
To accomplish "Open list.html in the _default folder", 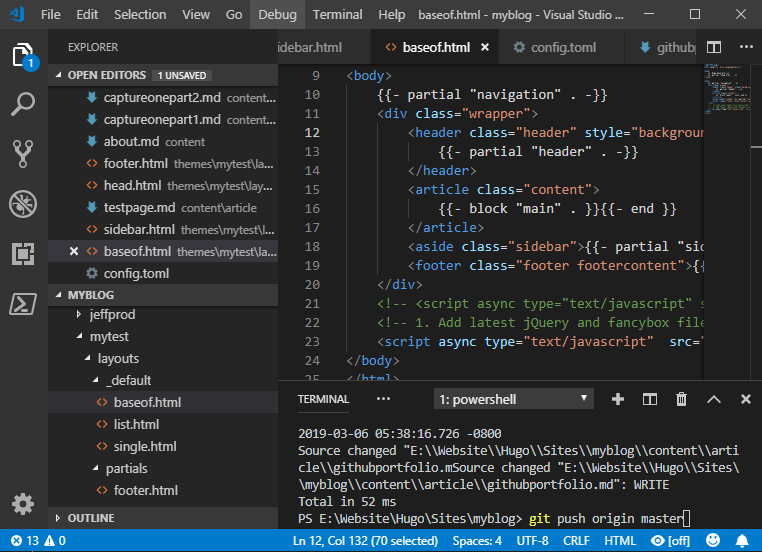I will 163,424.
